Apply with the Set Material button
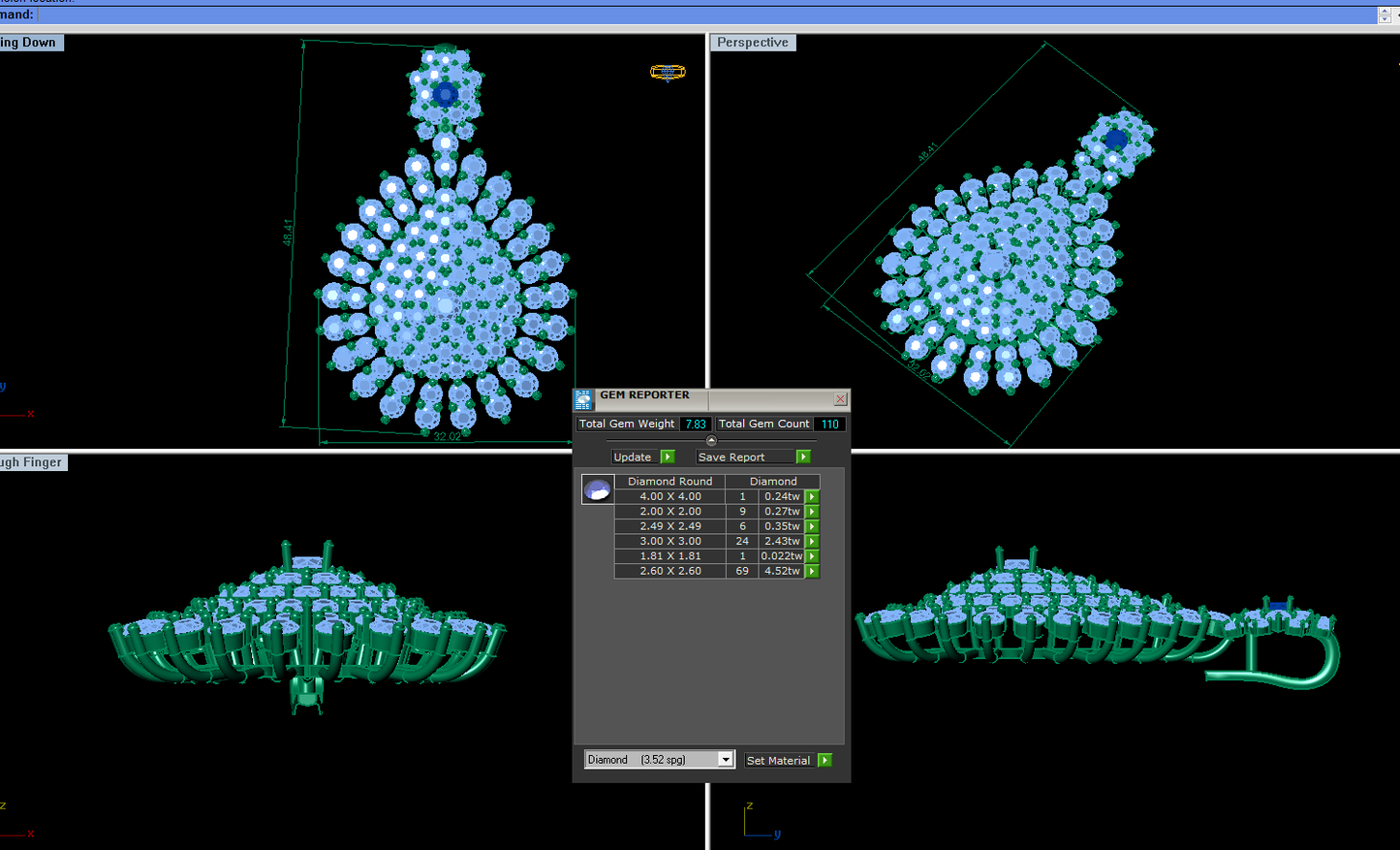The image size is (1400, 850). 780,760
